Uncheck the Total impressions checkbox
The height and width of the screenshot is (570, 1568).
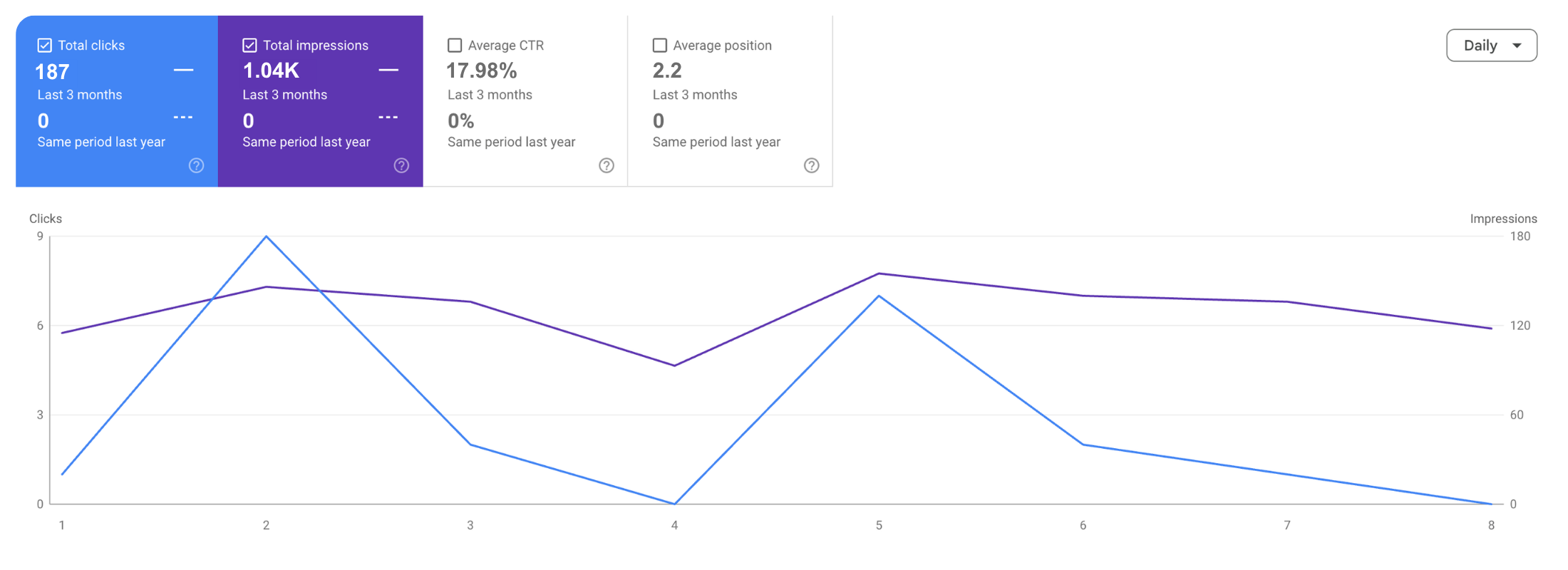pos(249,46)
